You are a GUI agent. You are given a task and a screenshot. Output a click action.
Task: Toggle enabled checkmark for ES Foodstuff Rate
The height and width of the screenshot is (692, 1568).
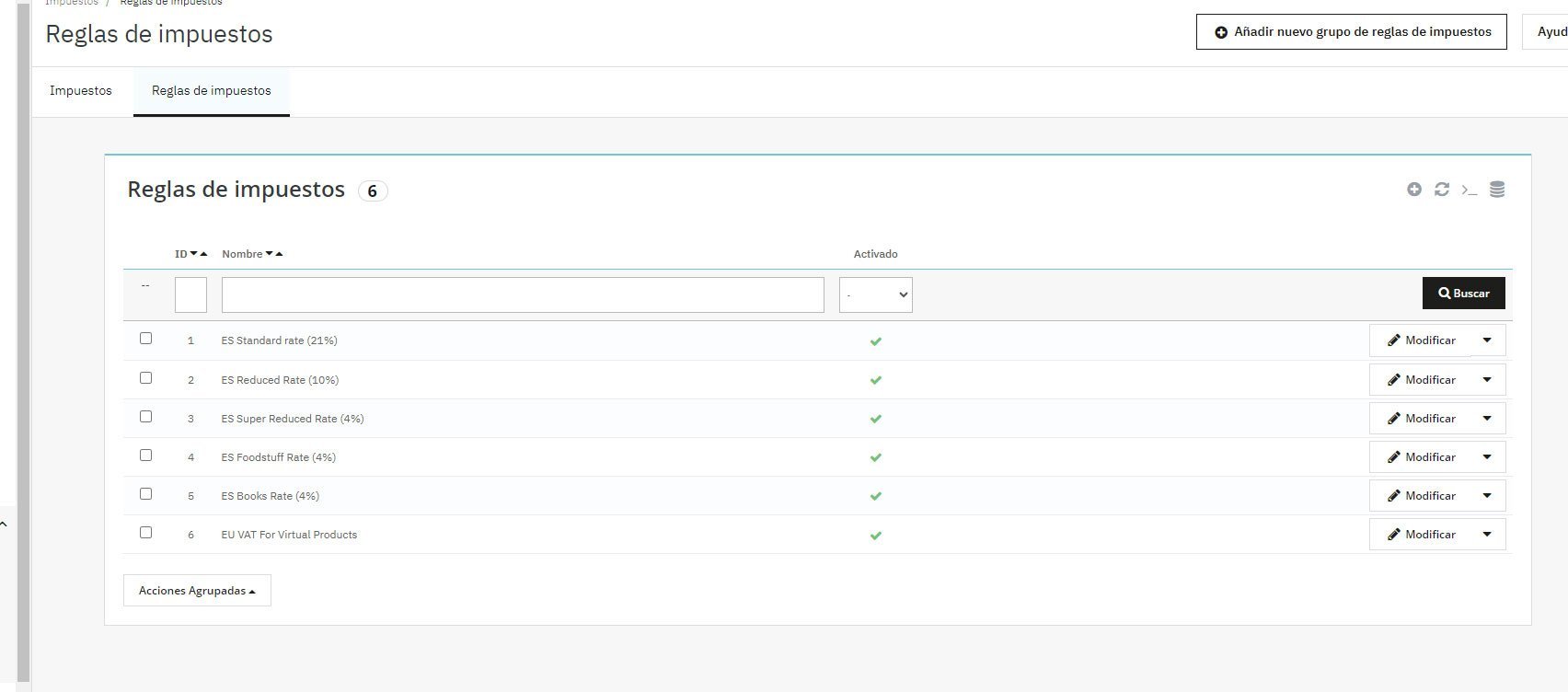point(876,457)
